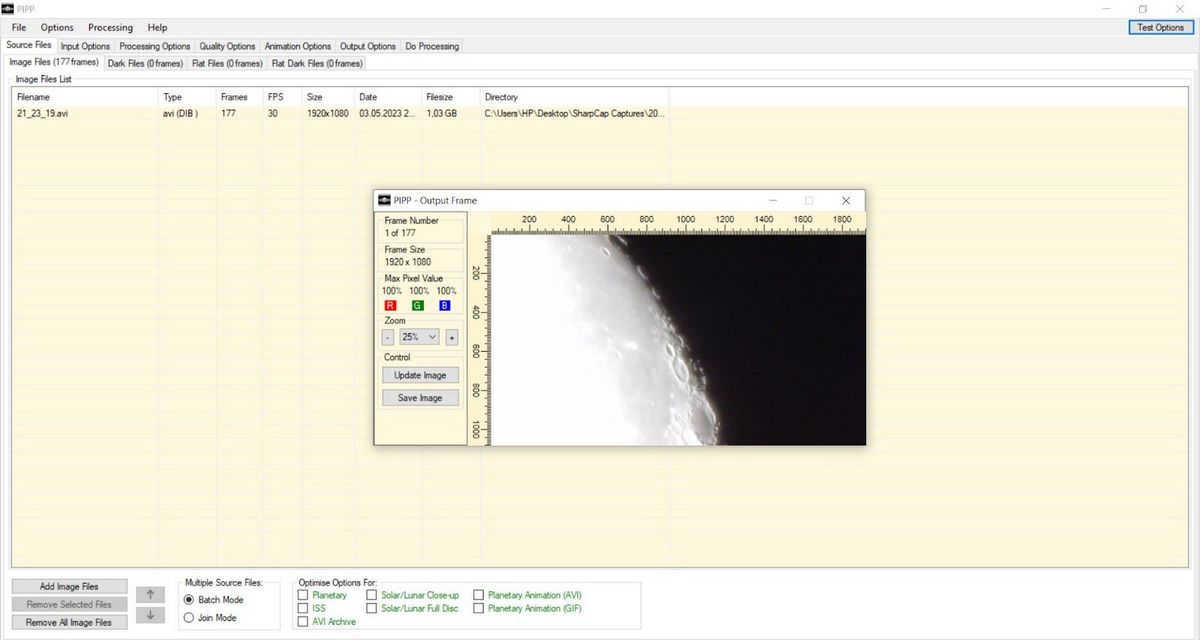1200x640 pixels.
Task: Select the file row 21_23_19.avi
Action: (x=340, y=113)
